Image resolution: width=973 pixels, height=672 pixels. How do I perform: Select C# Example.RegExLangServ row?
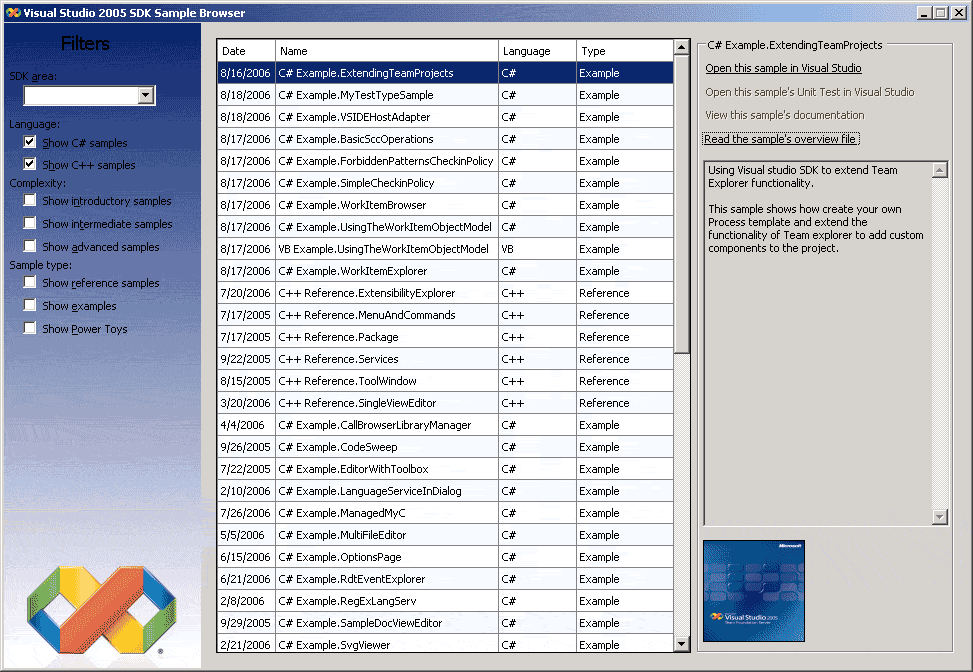tap(445, 601)
